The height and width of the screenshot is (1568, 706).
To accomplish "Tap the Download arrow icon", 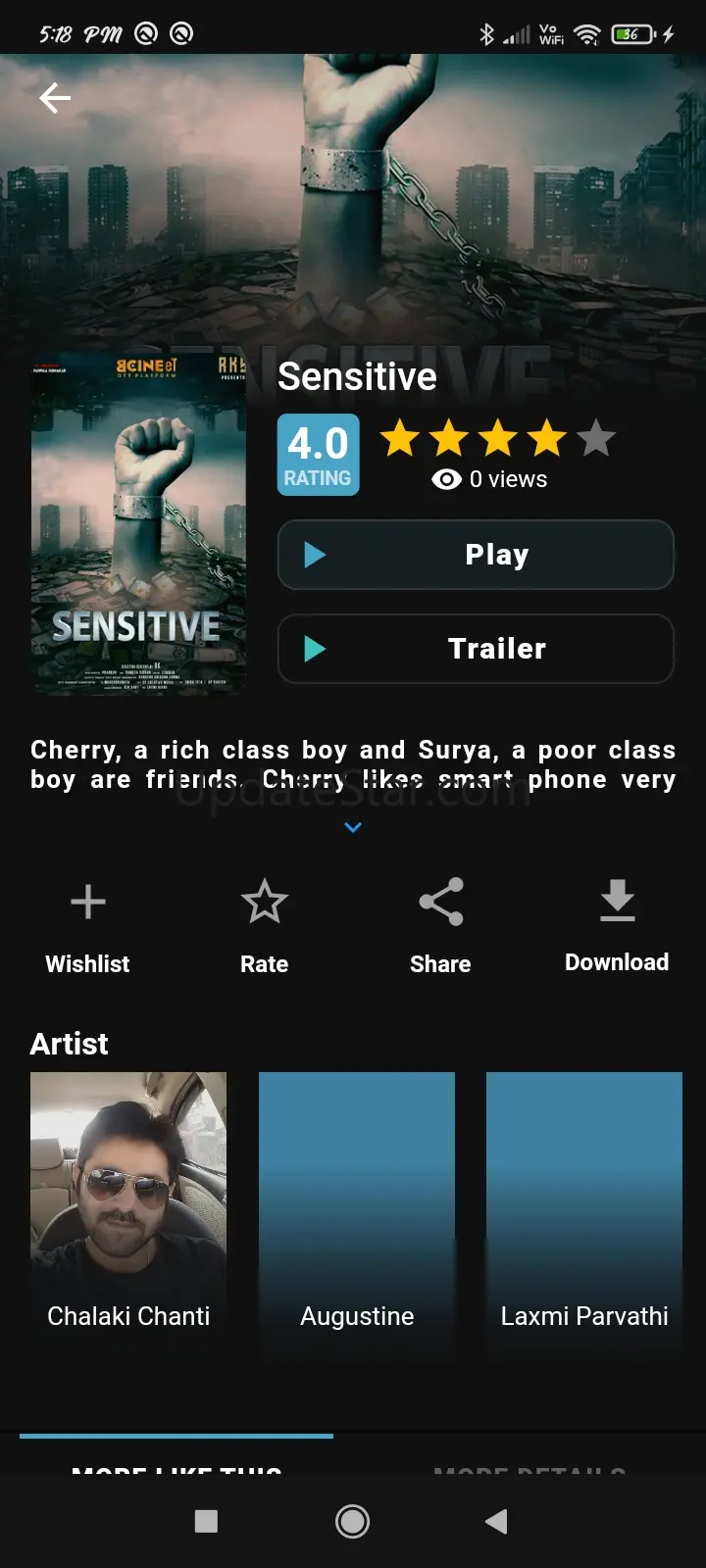I will click(x=618, y=901).
